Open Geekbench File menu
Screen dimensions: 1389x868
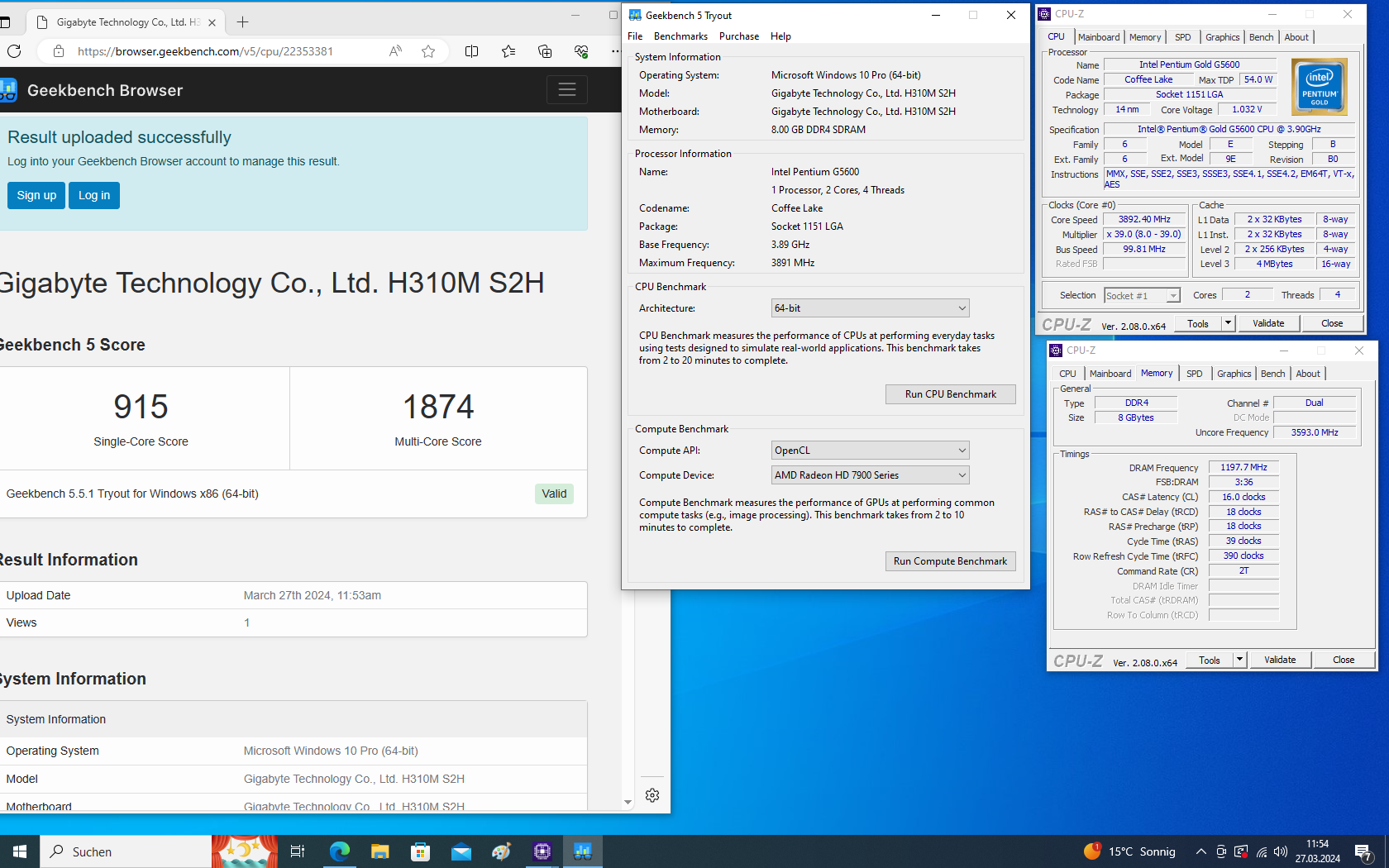coord(635,36)
